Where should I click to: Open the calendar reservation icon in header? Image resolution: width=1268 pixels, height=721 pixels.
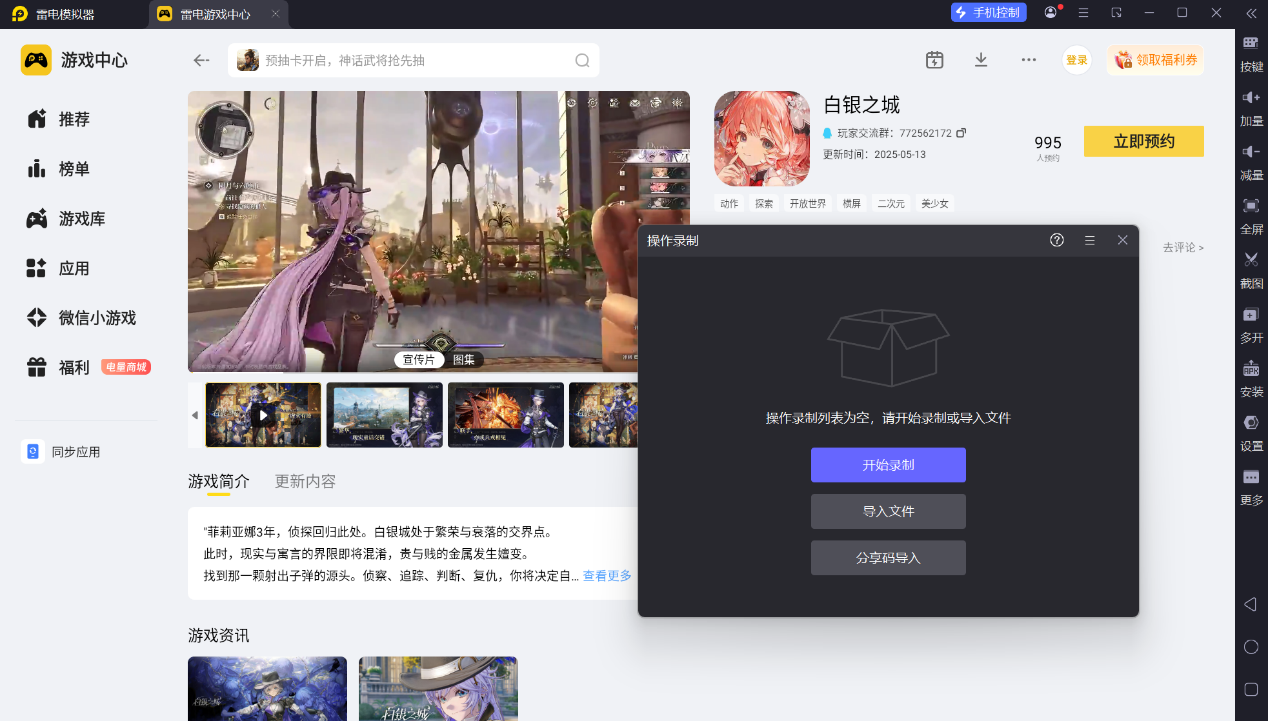click(x=935, y=60)
